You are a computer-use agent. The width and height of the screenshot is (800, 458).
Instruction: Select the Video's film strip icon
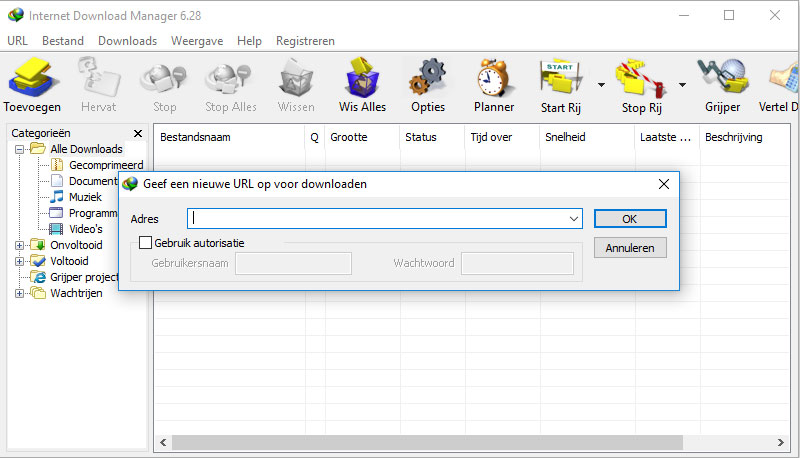click(56, 228)
